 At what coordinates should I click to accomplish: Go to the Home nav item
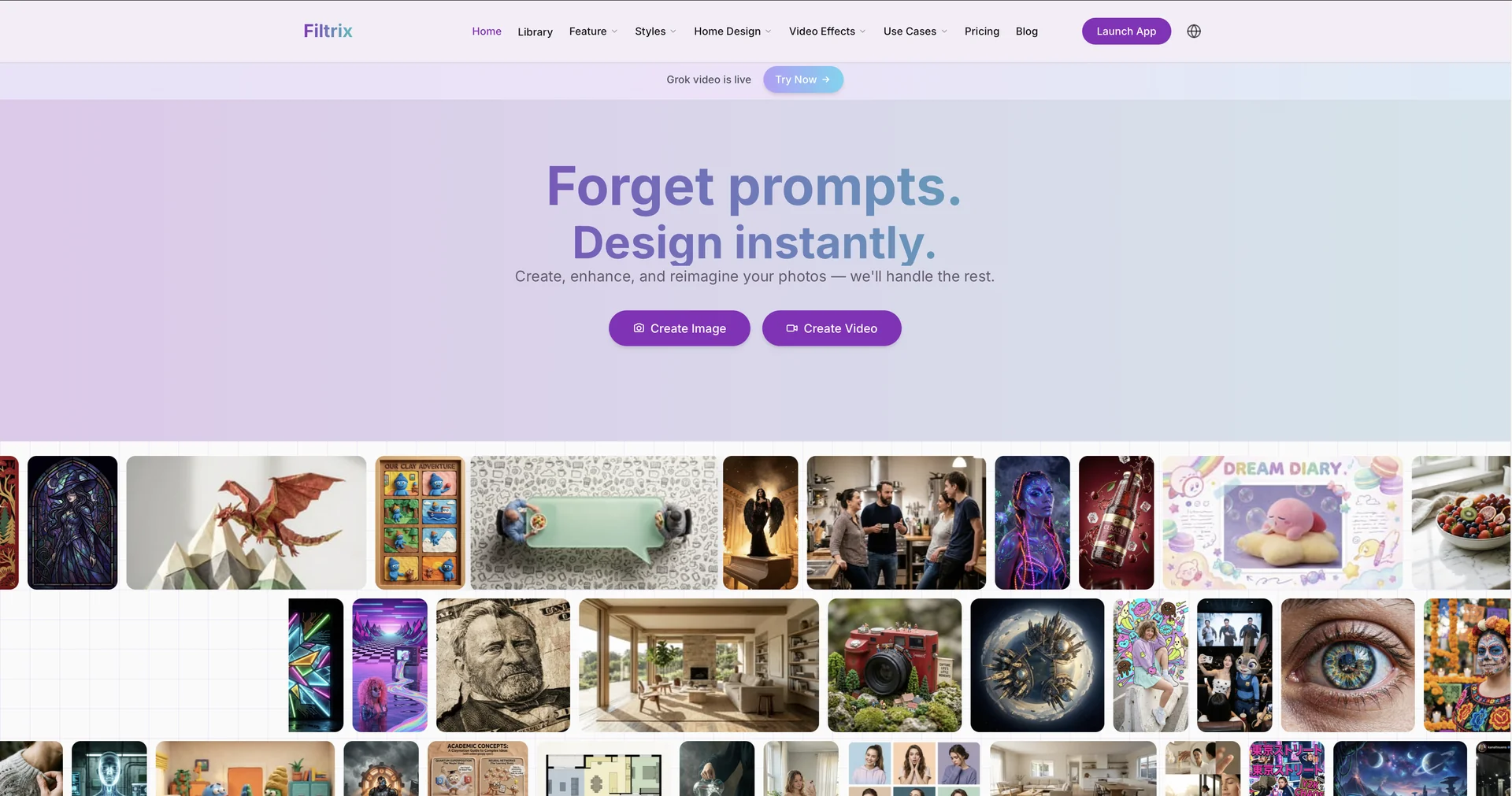pyautogui.click(x=487, y=31)
